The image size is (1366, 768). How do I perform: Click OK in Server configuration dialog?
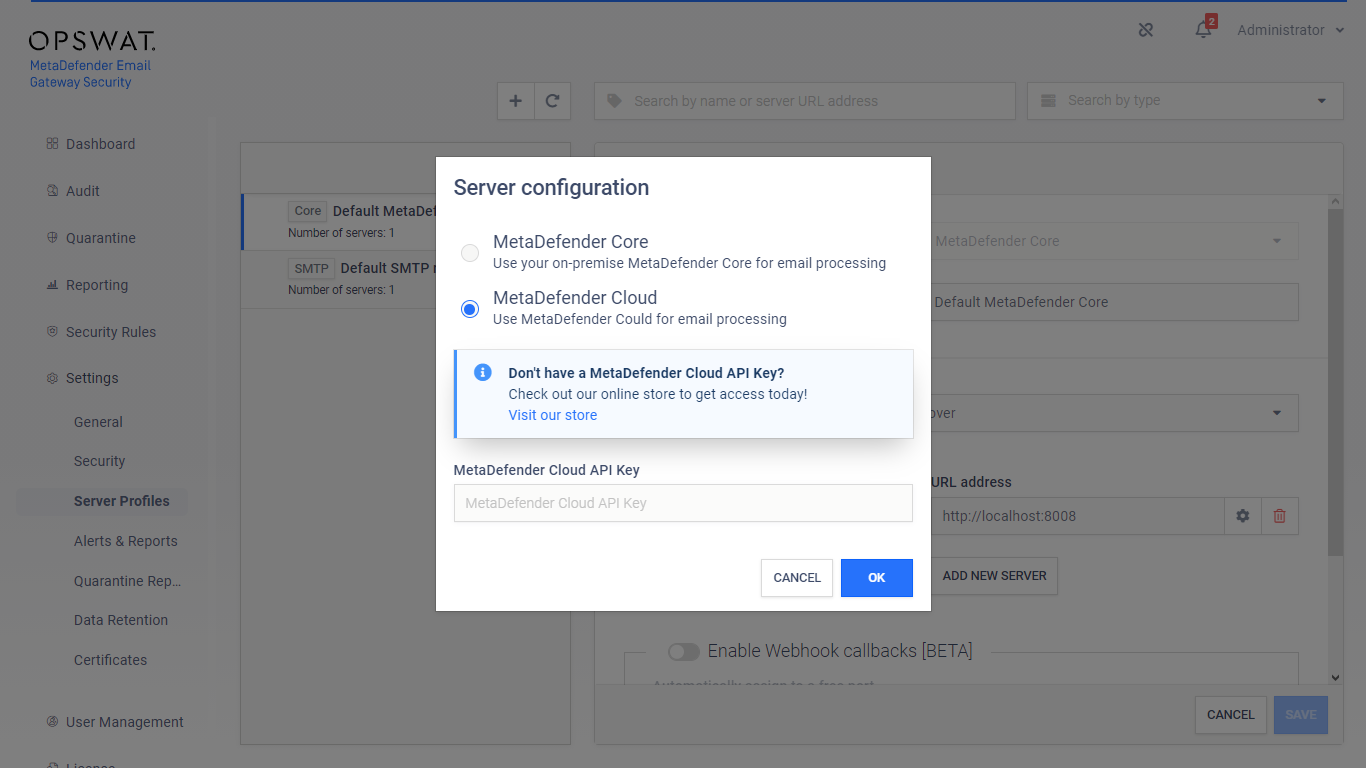[x=877, y=578]
